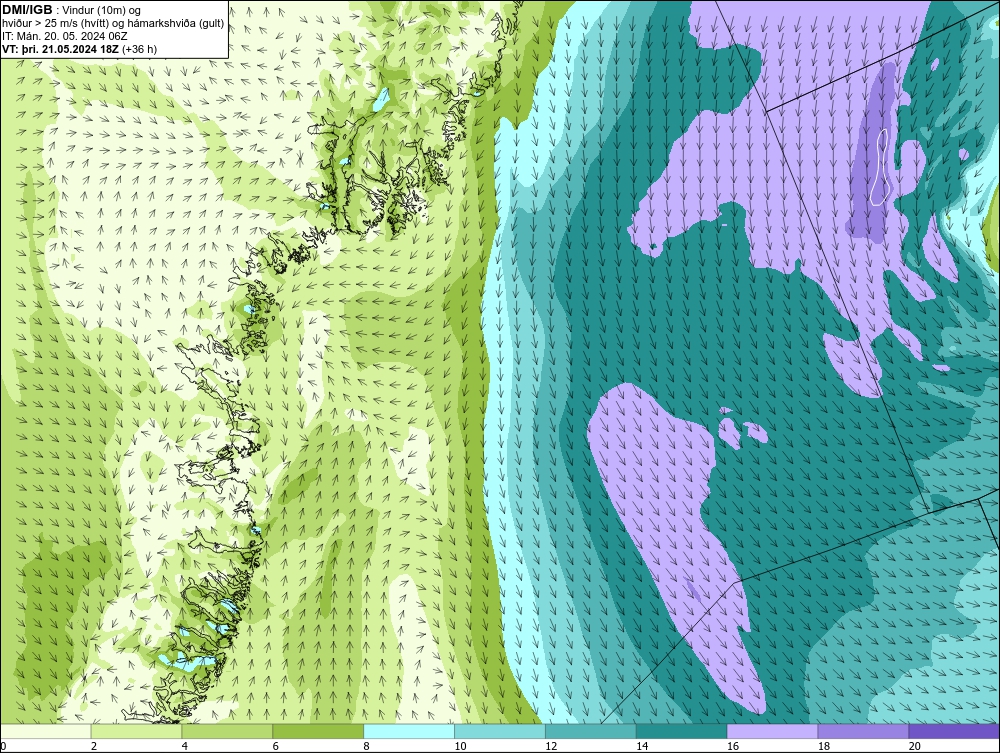1000x753 pixels.
Task: Click the 'VT: þri. 21.05.2024 18Z' line
Action: point(79,48)
